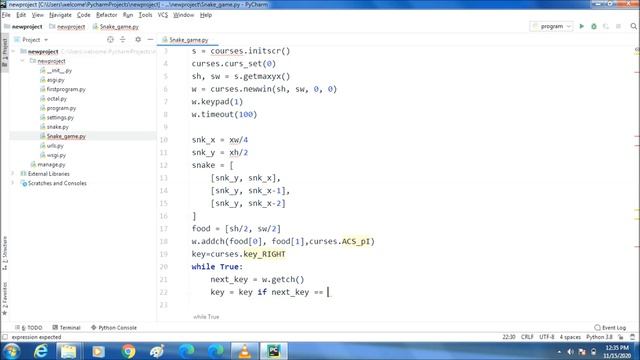Open Google Chrome from taskbar
Viewport: 640px width, 360px height.
pyautogui.click(x=128, y=351)
